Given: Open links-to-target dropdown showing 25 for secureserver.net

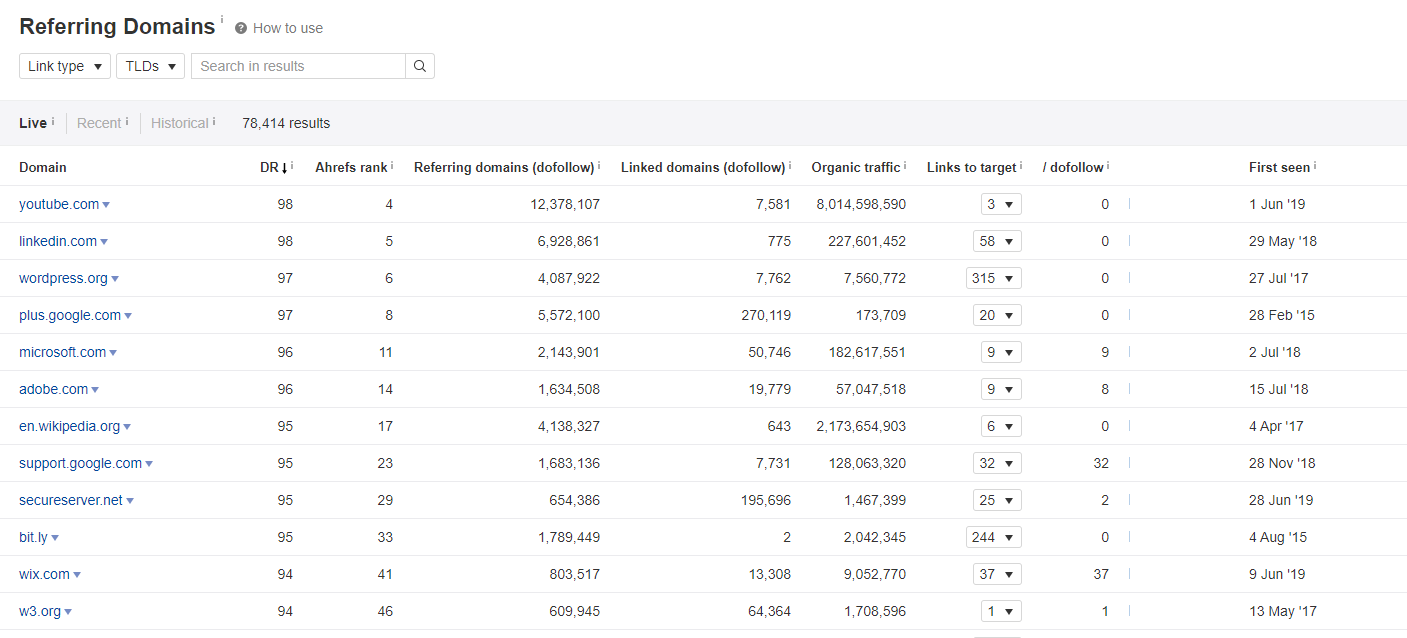Looking at the screenshot, I should coord(997,500).
